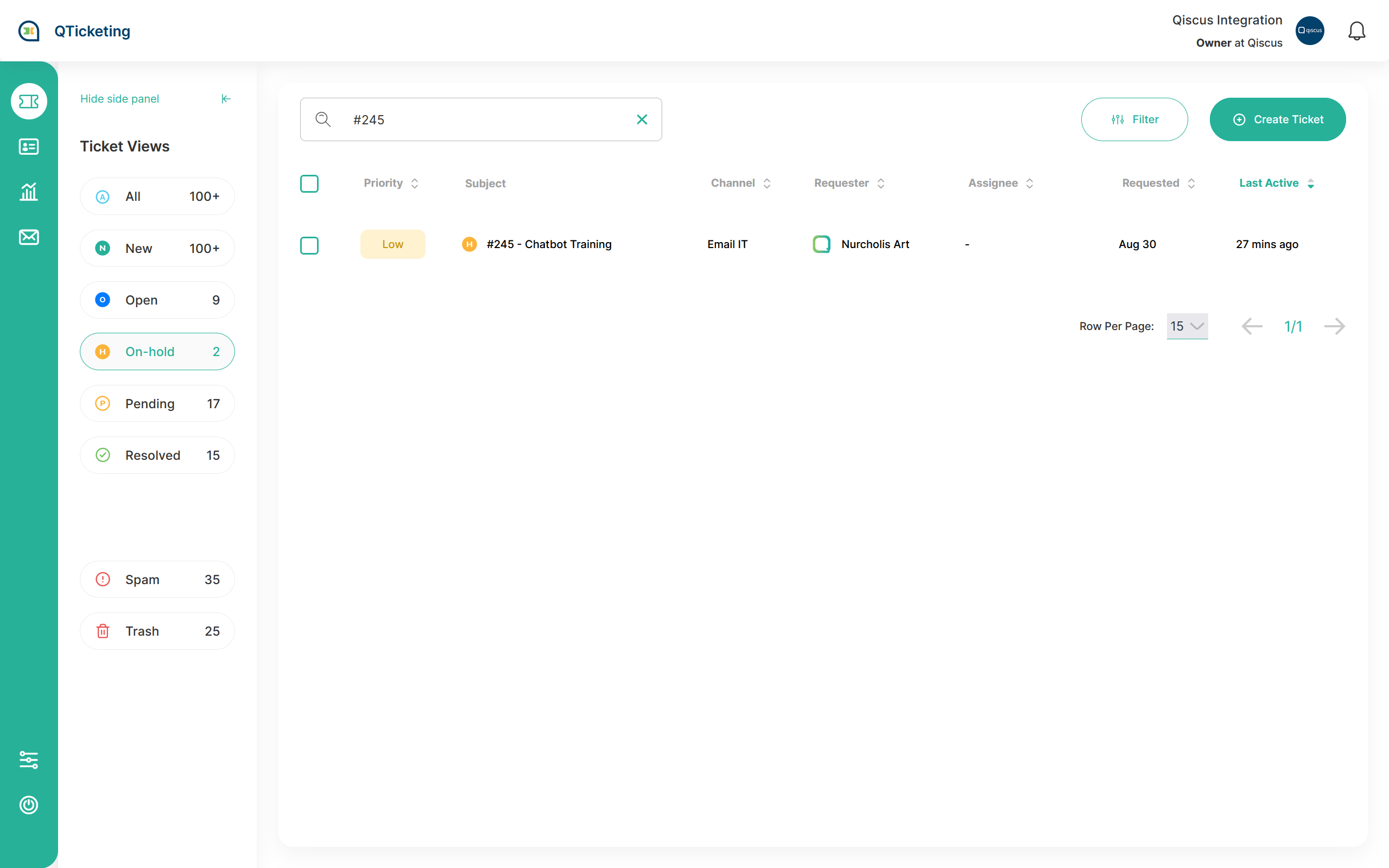The width and height of the screenshot is (1389, 868).
Task: Open the tickets icon in sidebar
Action: 29,102
